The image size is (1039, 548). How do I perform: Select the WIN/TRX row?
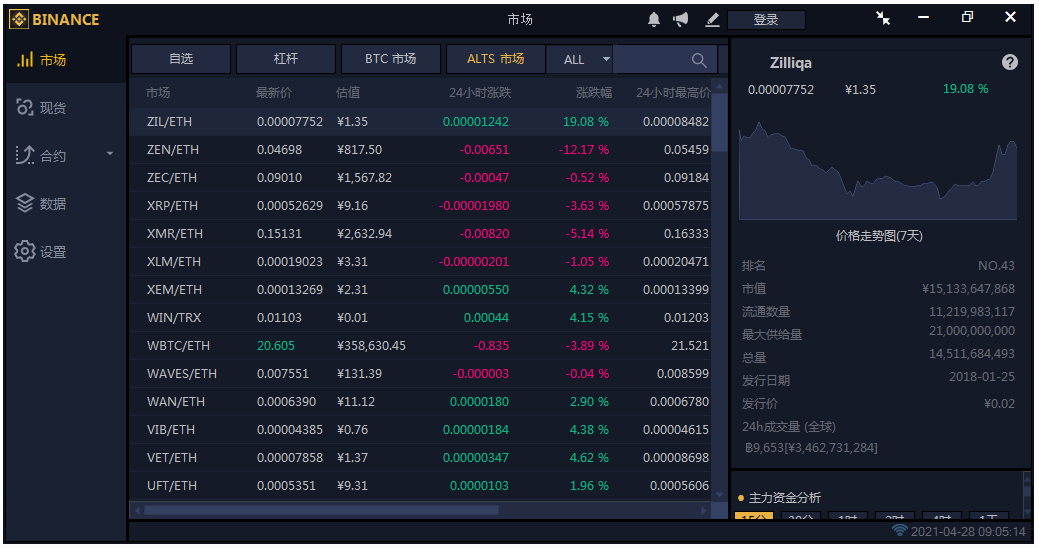click(x=420, y=317)
